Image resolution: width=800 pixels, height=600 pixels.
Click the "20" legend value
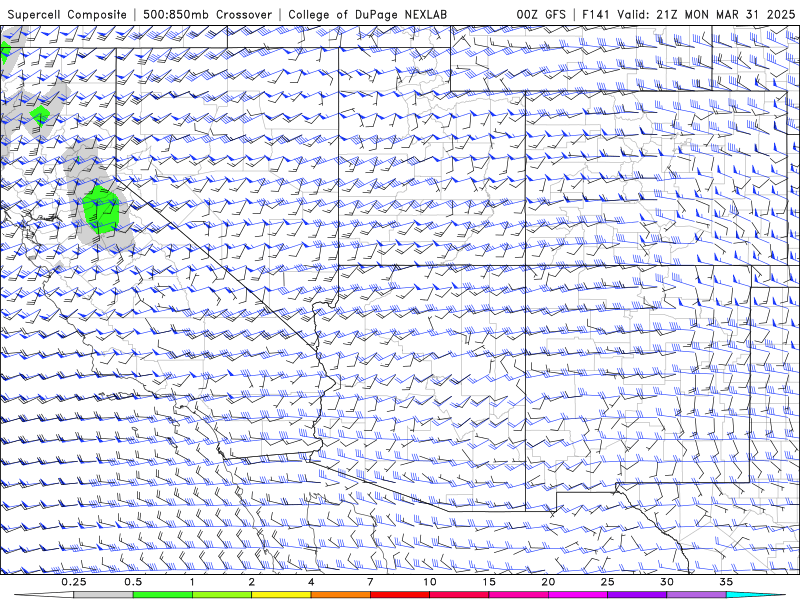[x=548, y=582]
